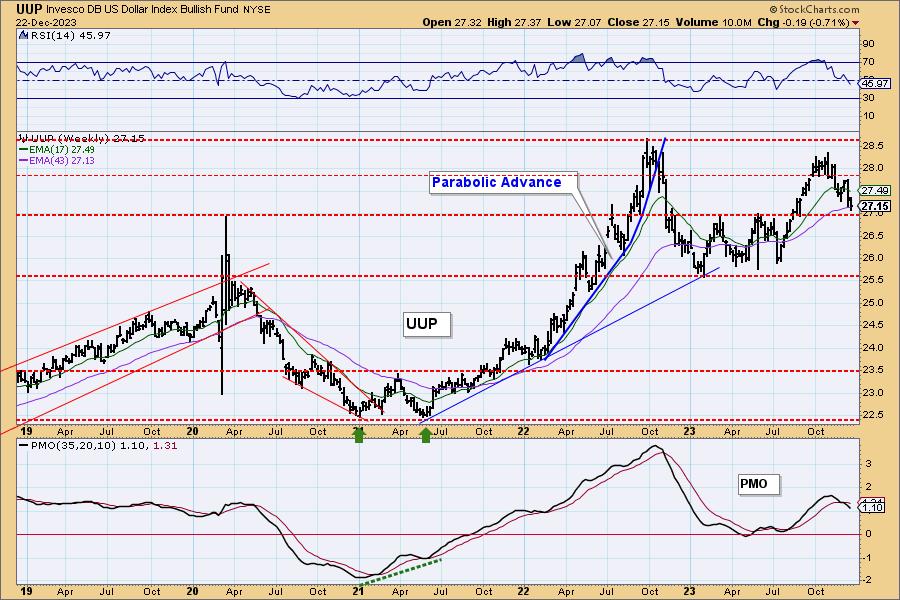900x600 pixels.
Task: Click the 28.5 price axis label
Action: [872, 146]
